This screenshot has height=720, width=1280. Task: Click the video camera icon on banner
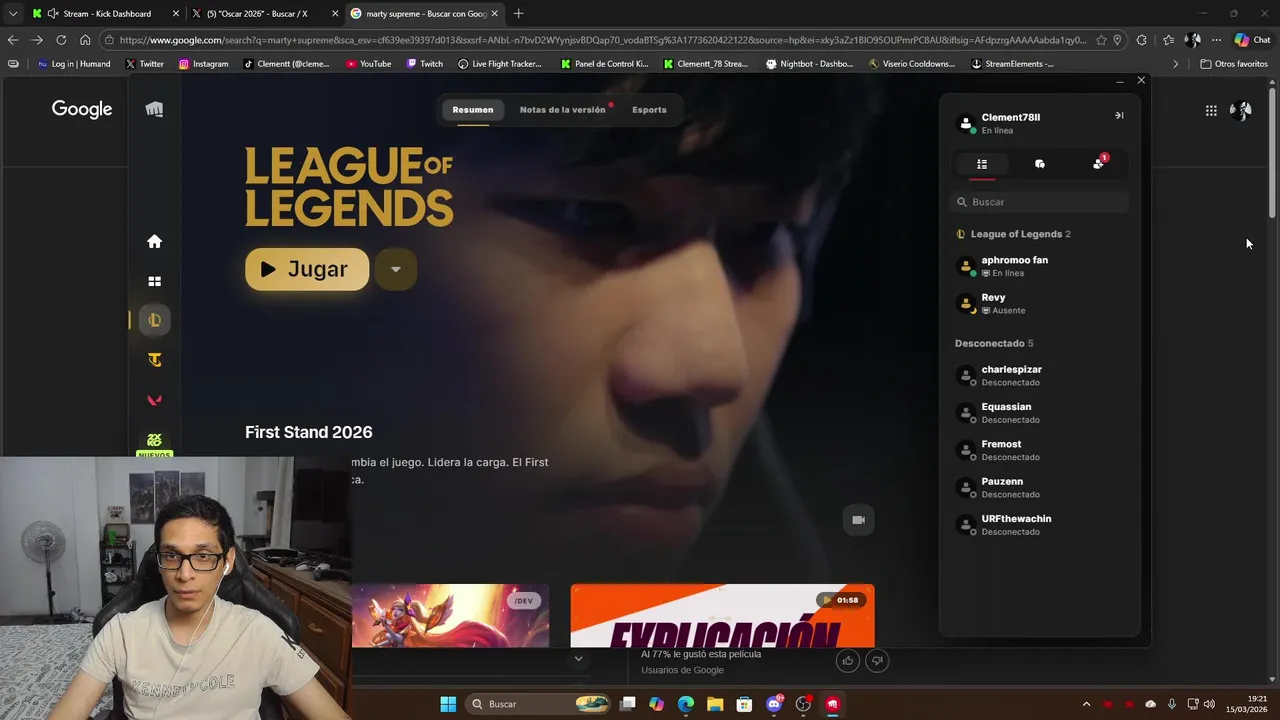pyautogui.click(x=858, y=520)
